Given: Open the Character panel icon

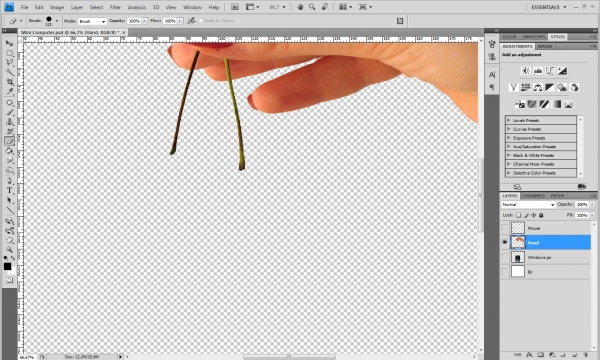Looking at the screenshot, I should (492, 75).
